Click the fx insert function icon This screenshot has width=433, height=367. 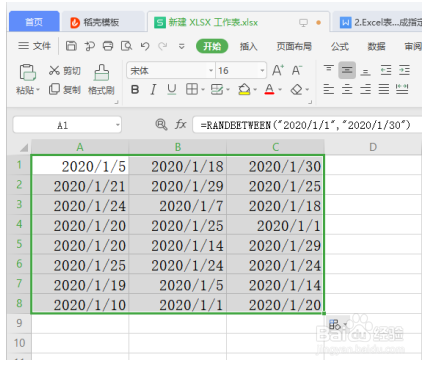coord(180,125)
